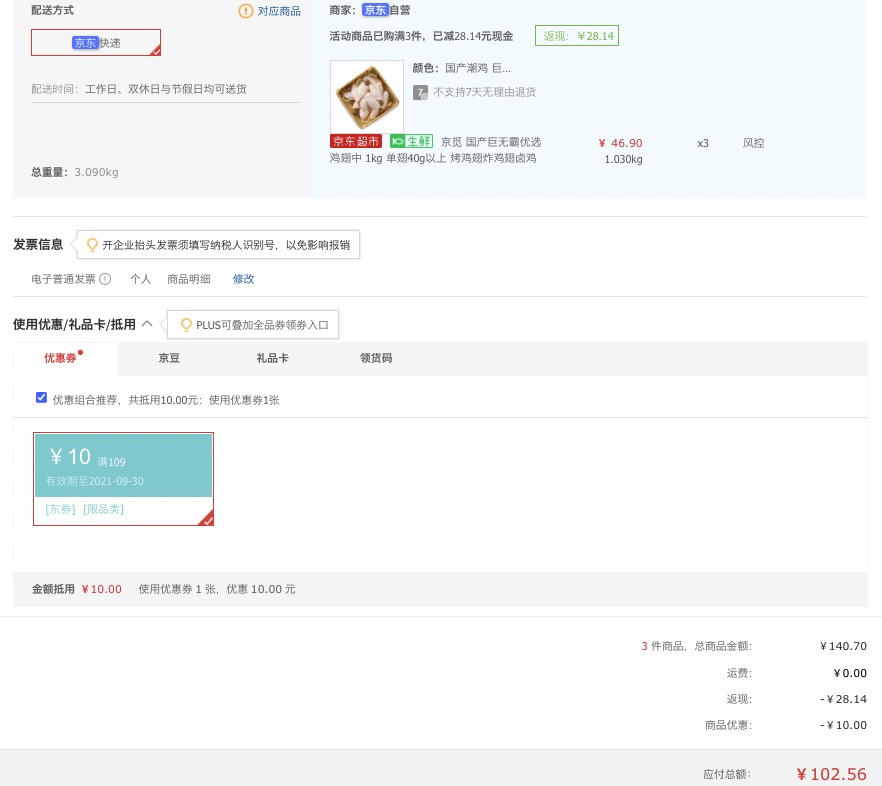
Task: Deselect the ¥10 满109 coupon card
Action: coord(123,479)
